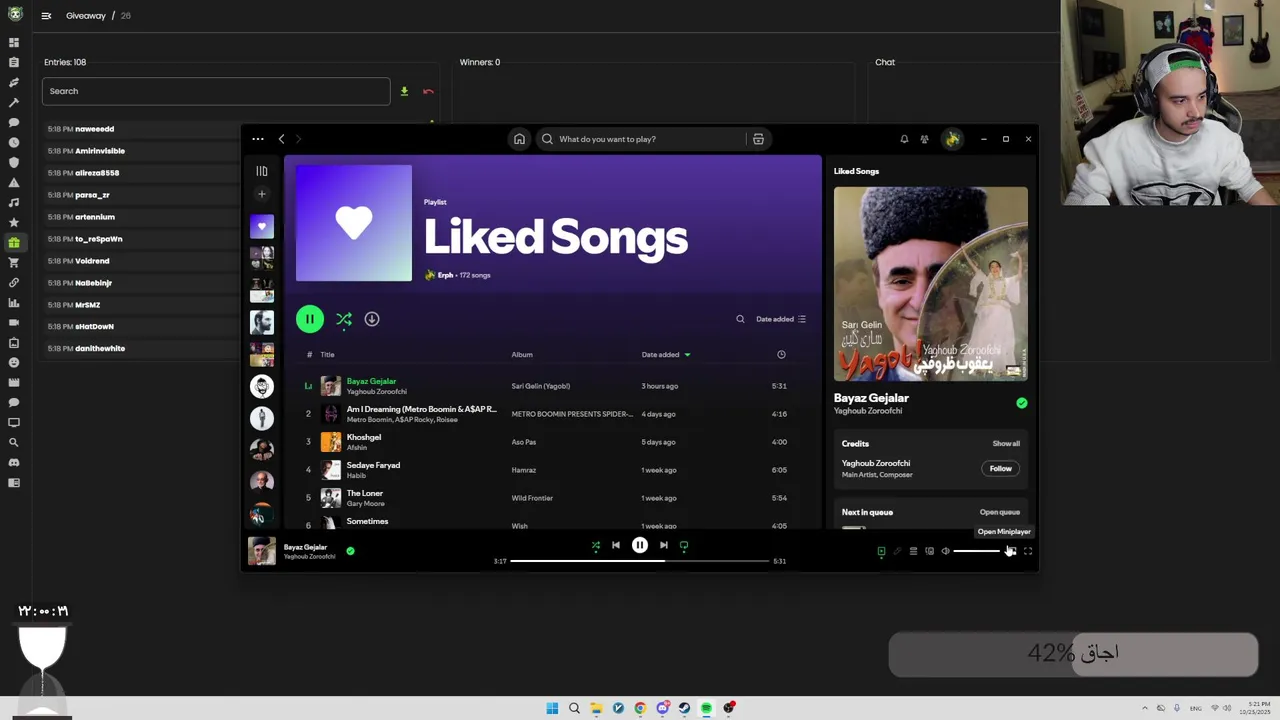The width and height of the screenshot is (1280, 720).
Task: Download Liked Songs playlist
Action: click(x=372, y=319)
